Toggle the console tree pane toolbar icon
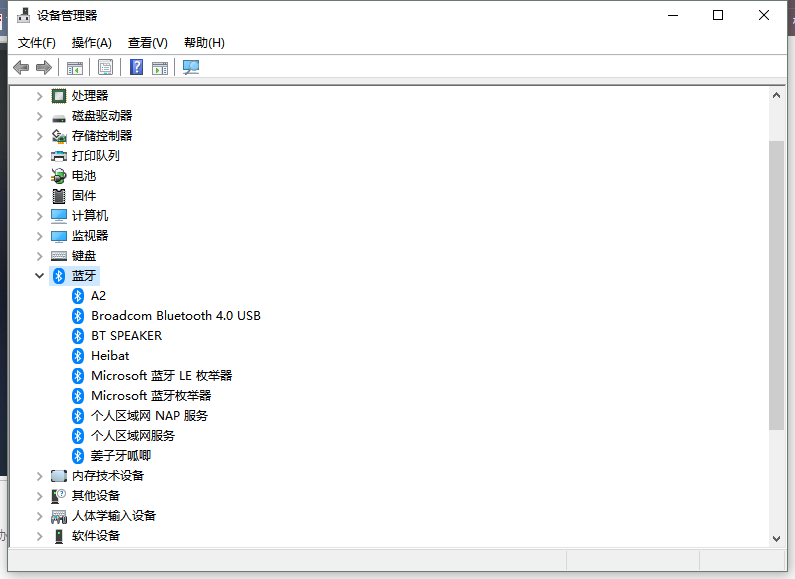 [75, 67]
